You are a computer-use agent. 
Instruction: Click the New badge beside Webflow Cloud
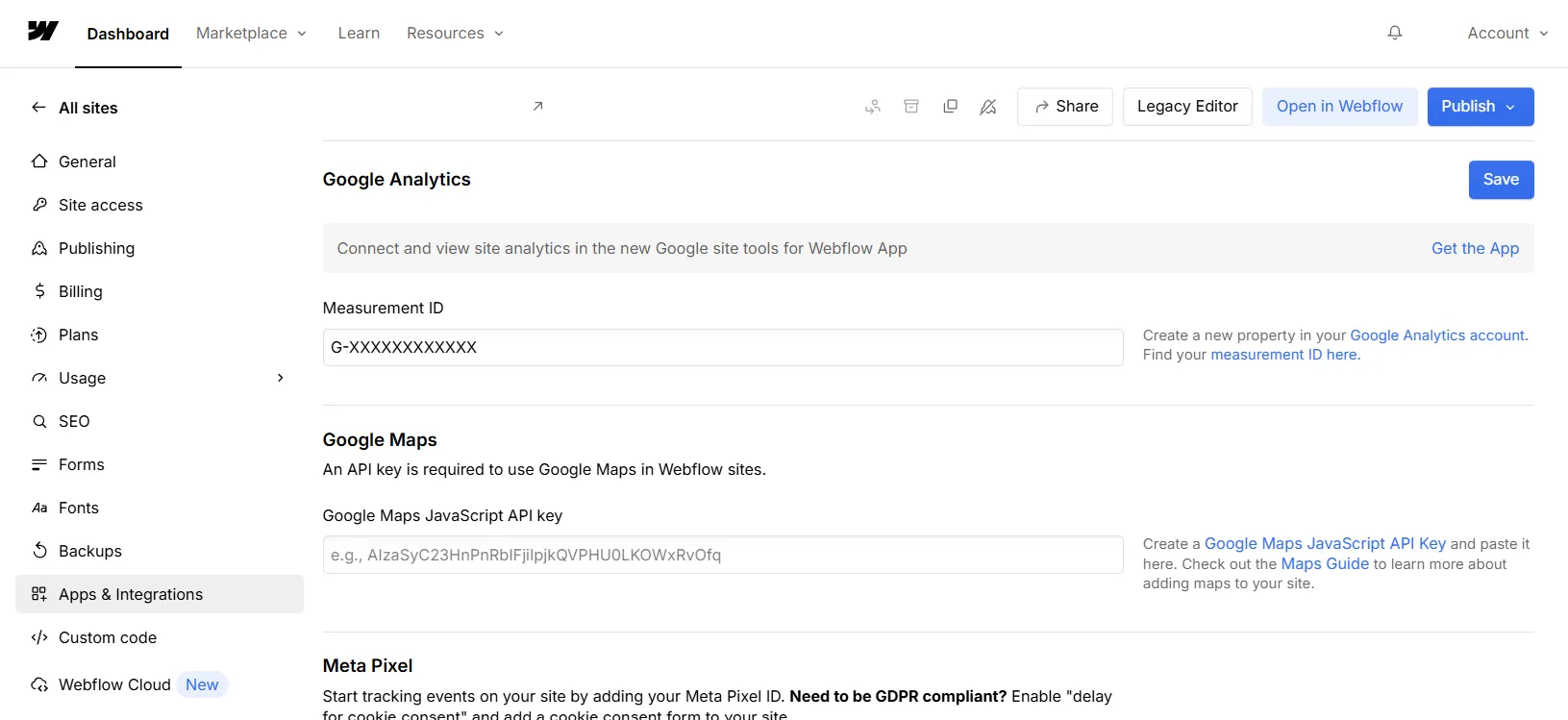202,684
